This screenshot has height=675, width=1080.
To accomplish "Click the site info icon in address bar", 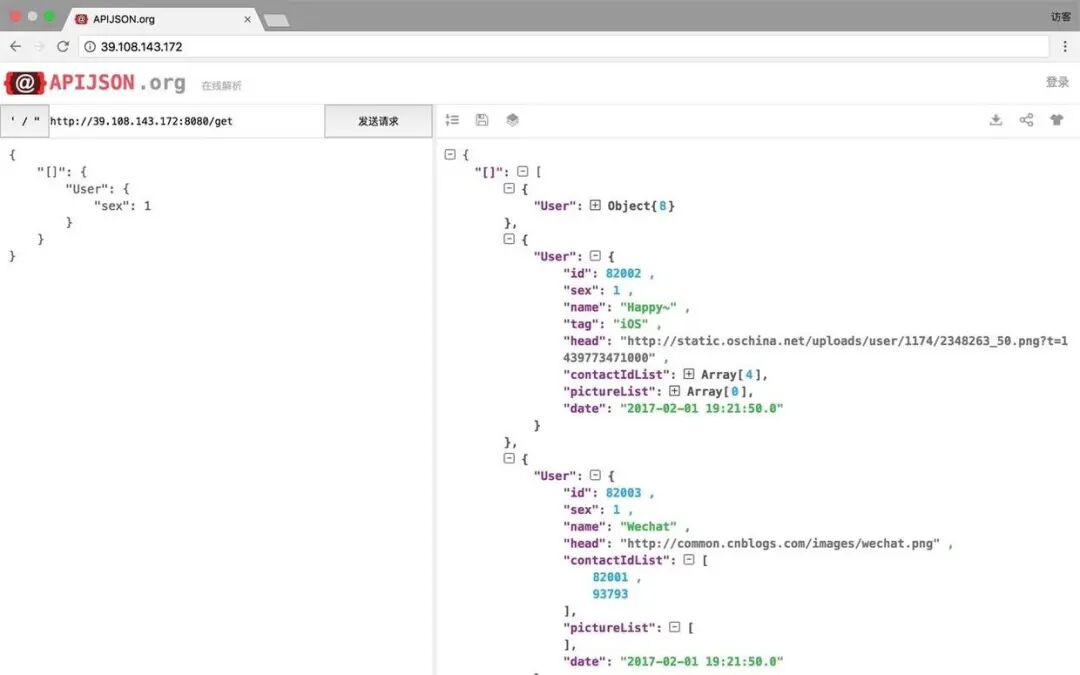I will 90,46.
